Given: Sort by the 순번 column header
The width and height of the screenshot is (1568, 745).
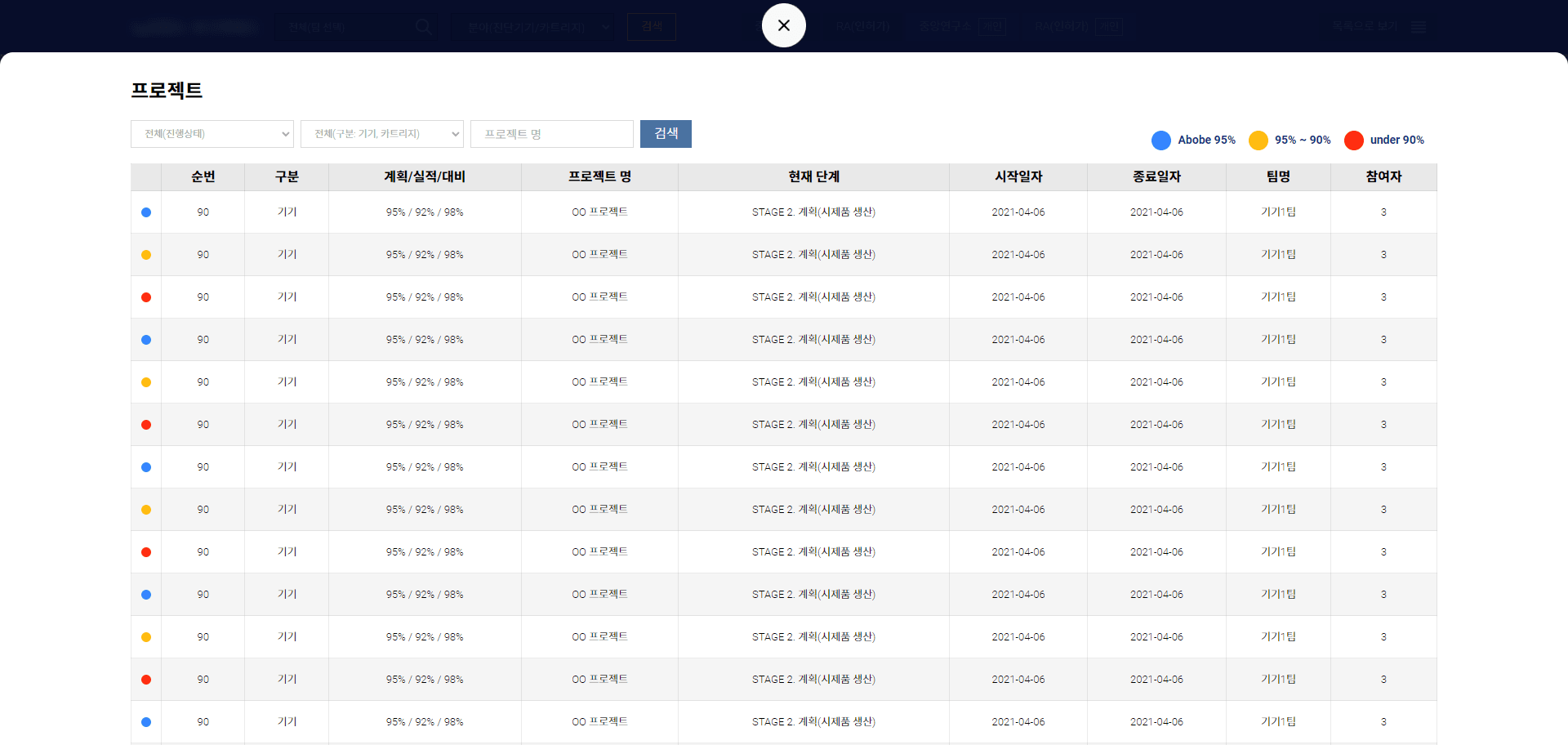Looking at the screenshot, I should (203, 177).
